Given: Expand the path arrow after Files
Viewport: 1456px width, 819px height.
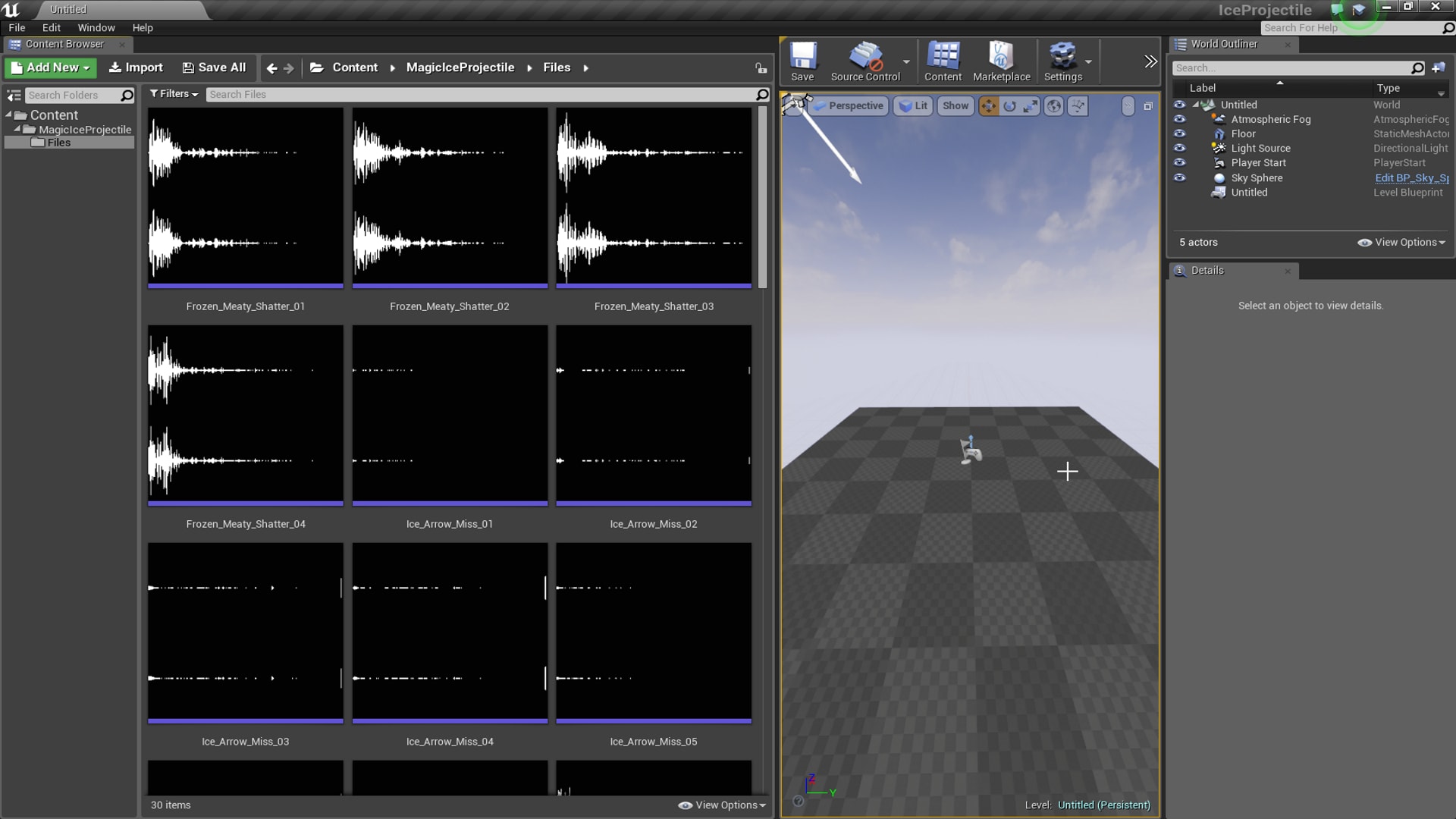Looking at the screenshot, I should tap(585, 68).
